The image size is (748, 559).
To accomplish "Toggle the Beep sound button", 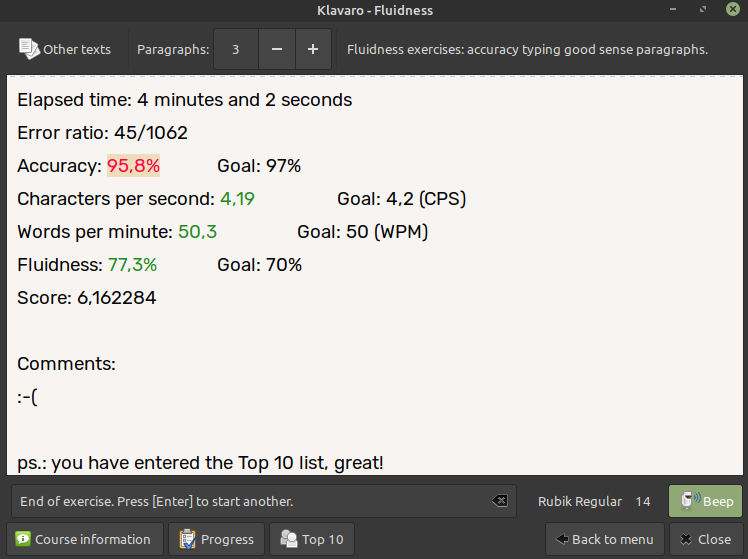I will point(706,501).
